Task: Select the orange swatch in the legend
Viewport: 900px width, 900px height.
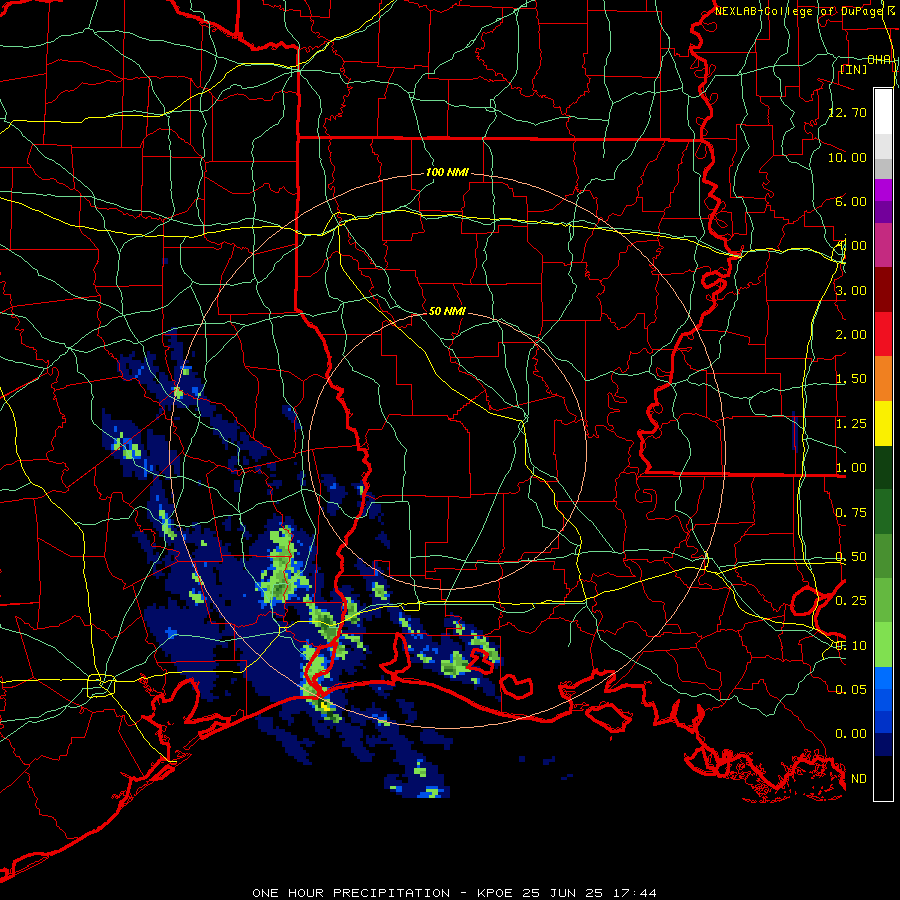Action: (883, 379)
